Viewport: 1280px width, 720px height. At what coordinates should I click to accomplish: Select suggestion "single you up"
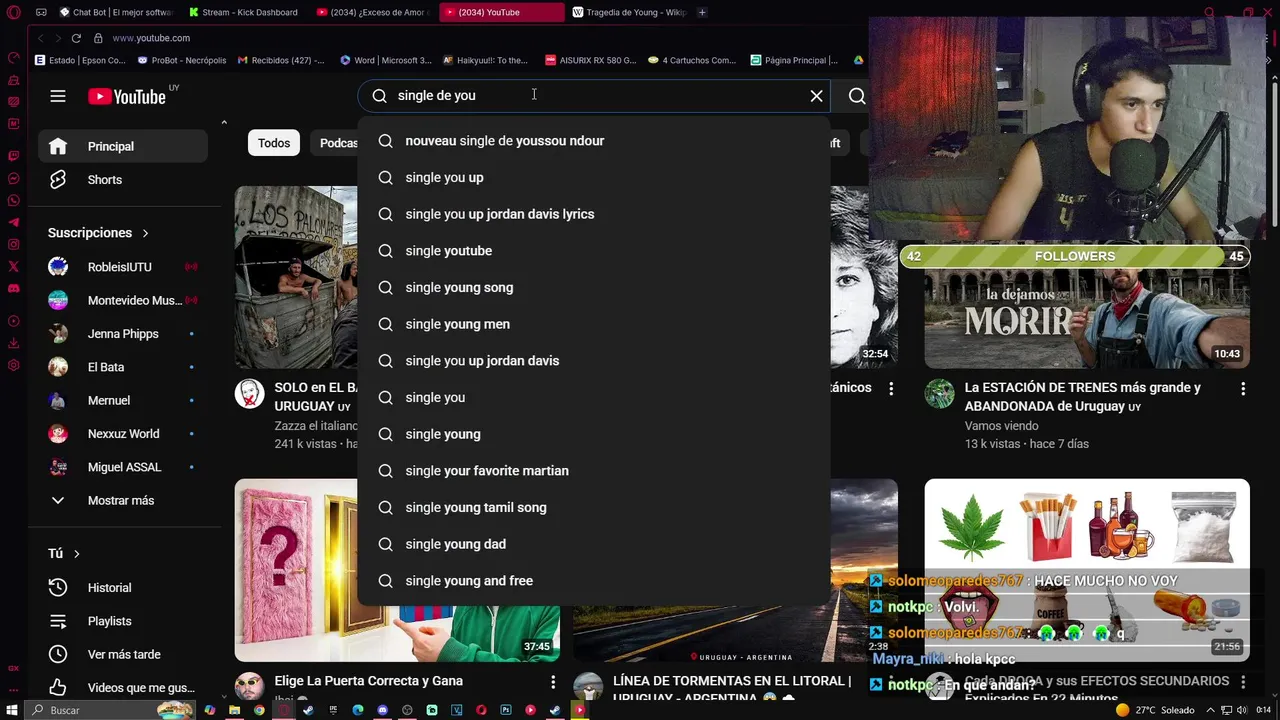coord(594,178)
